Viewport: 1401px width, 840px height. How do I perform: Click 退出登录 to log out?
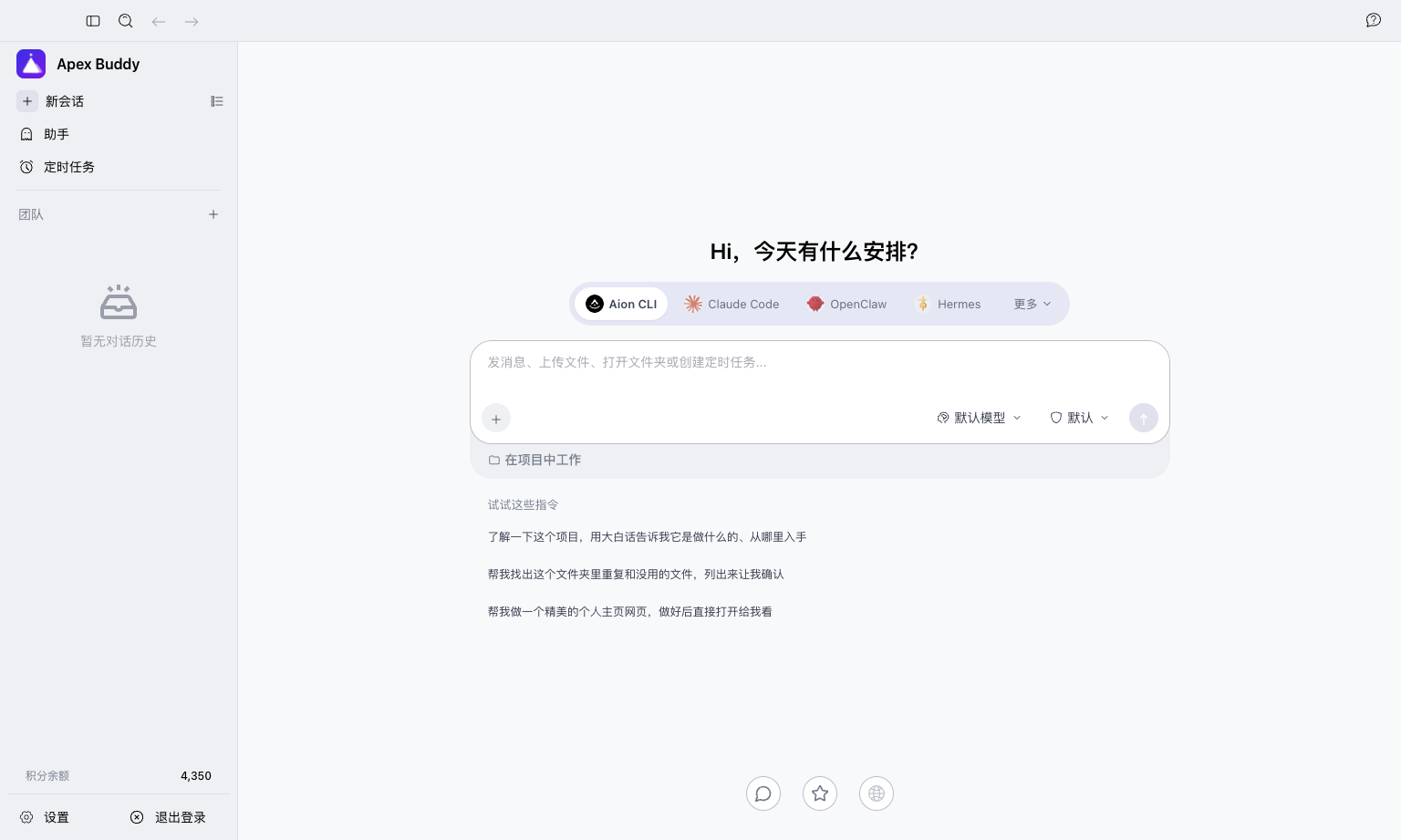pos(168,817)
